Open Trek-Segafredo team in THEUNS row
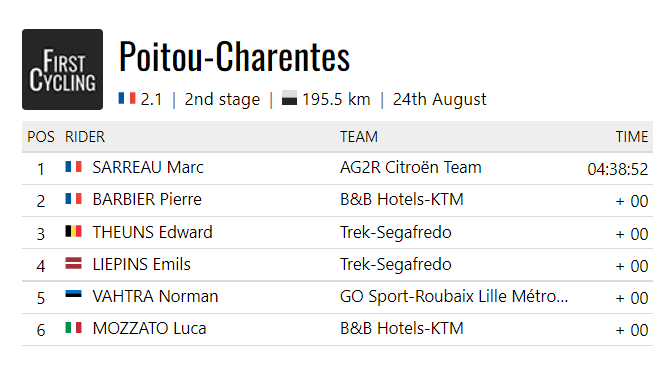Image resolution: width=665 pixels, height=378 pixels. (396, 232)
